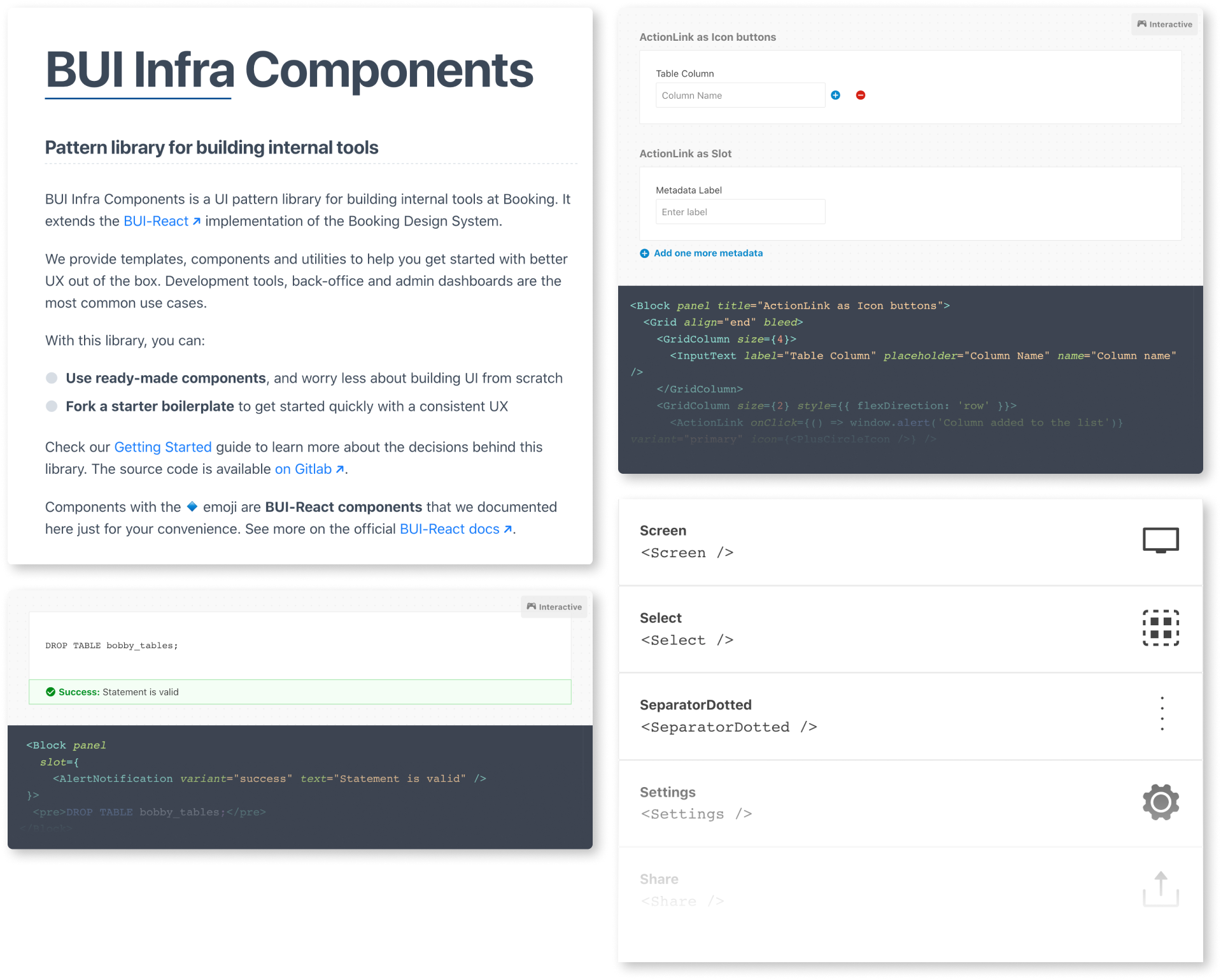The width and height of the screenshot is (1221, 980).
Task: Click the red minus circle icon in Table Column row
Action: (x=861, y=95)
